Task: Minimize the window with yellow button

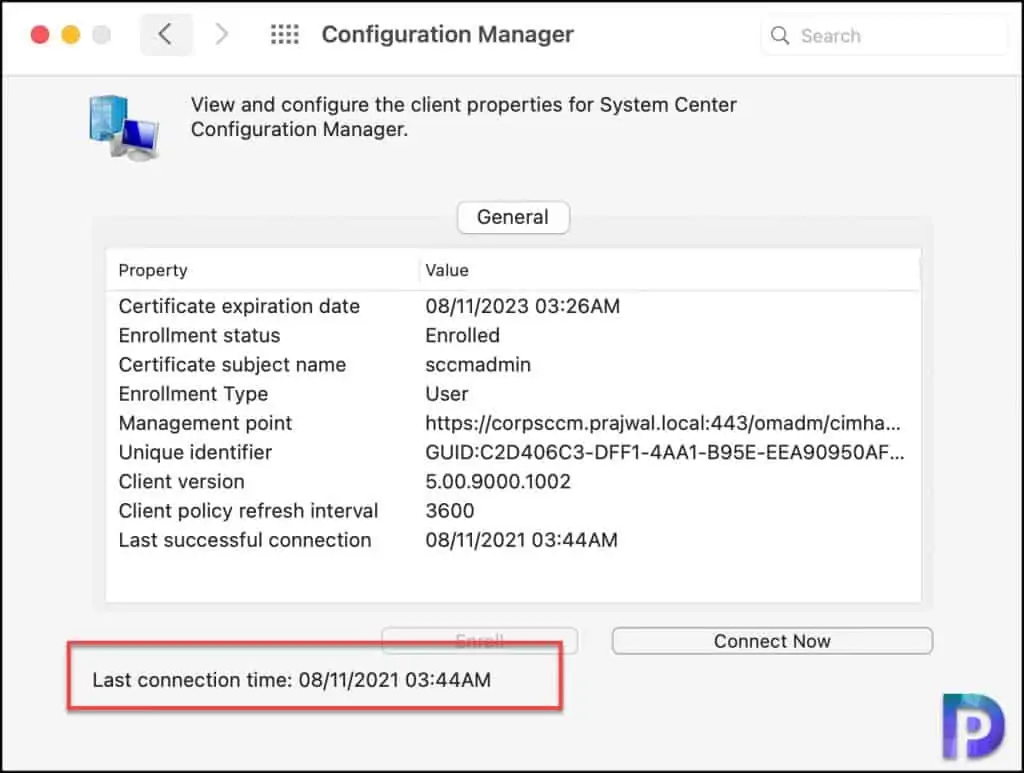Action: click(71, 35)
